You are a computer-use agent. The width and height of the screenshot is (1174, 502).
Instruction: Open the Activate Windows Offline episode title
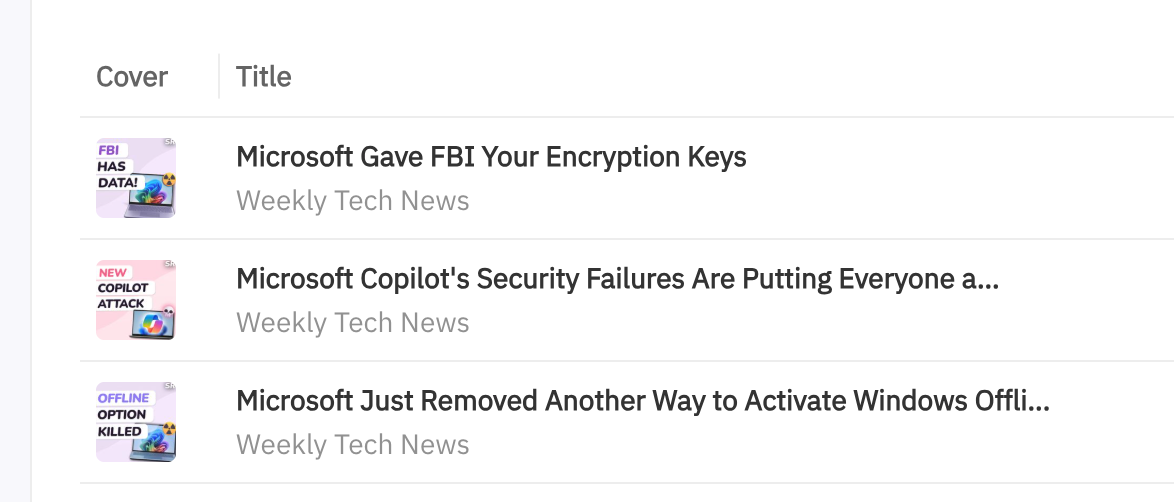[x=643, y=401]
